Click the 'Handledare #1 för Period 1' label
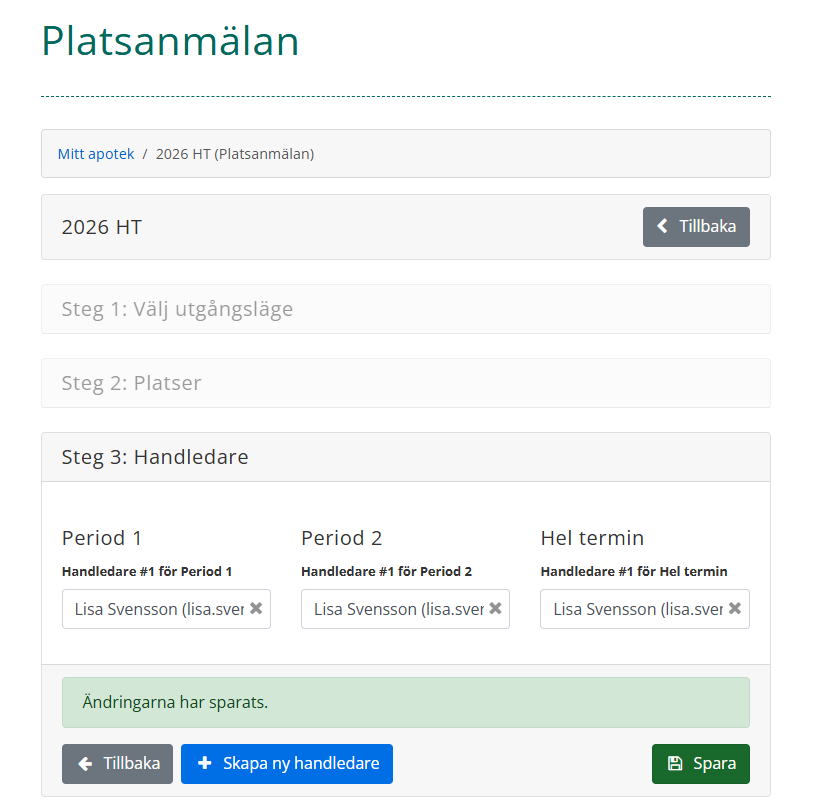This screenshot has width=834, height=812. tap(147, 572)
